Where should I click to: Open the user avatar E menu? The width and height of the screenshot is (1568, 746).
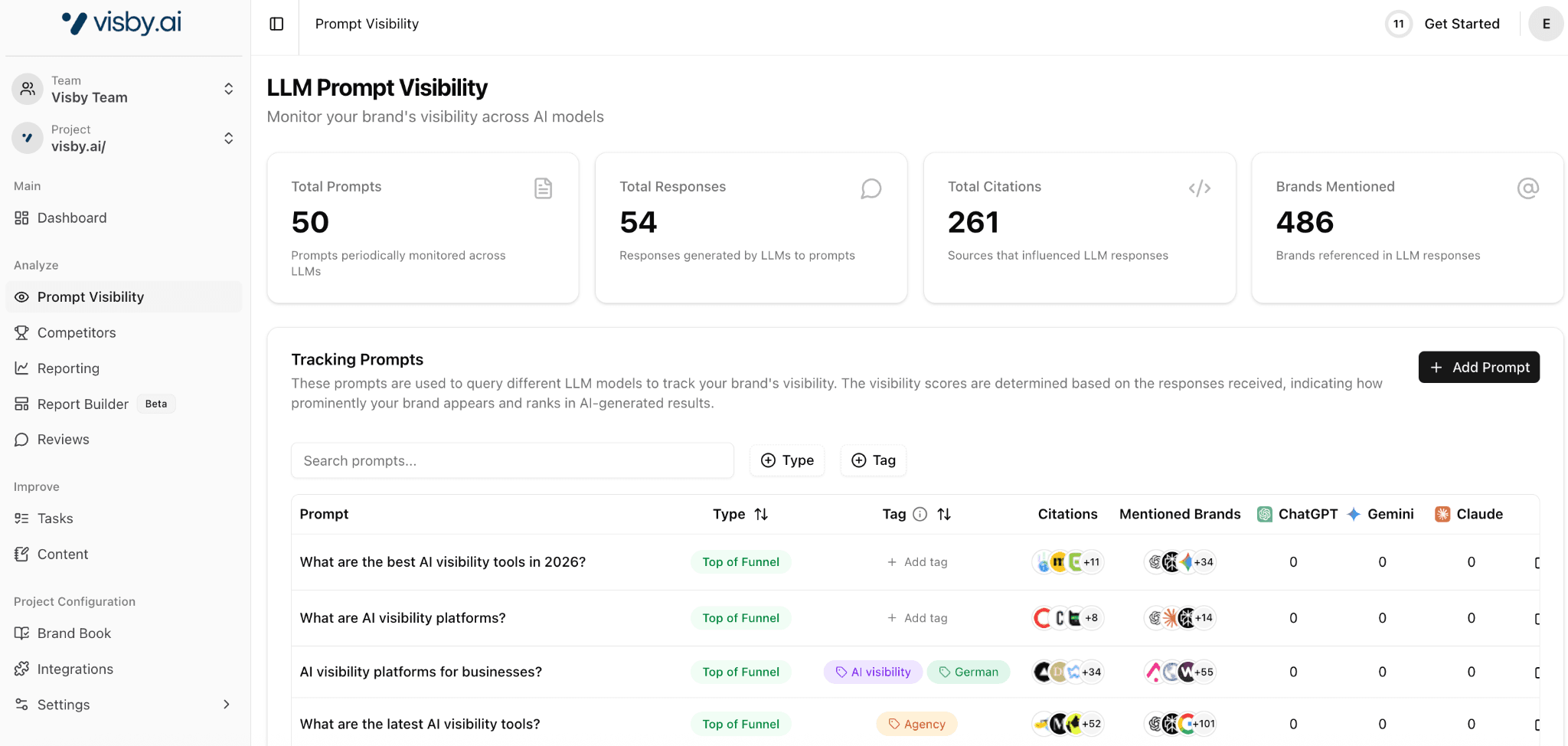click(x=1546, y=24)
